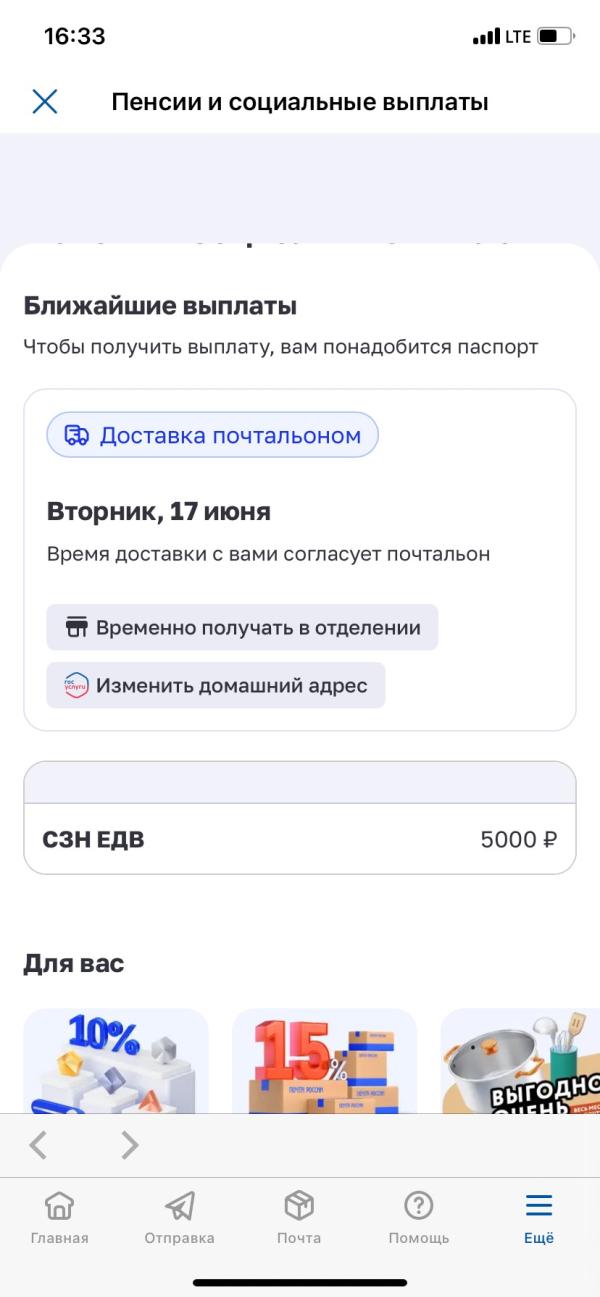Tap the Почта parcel icon
This screenshot has height=1297, width=600.
(299, 1208)
